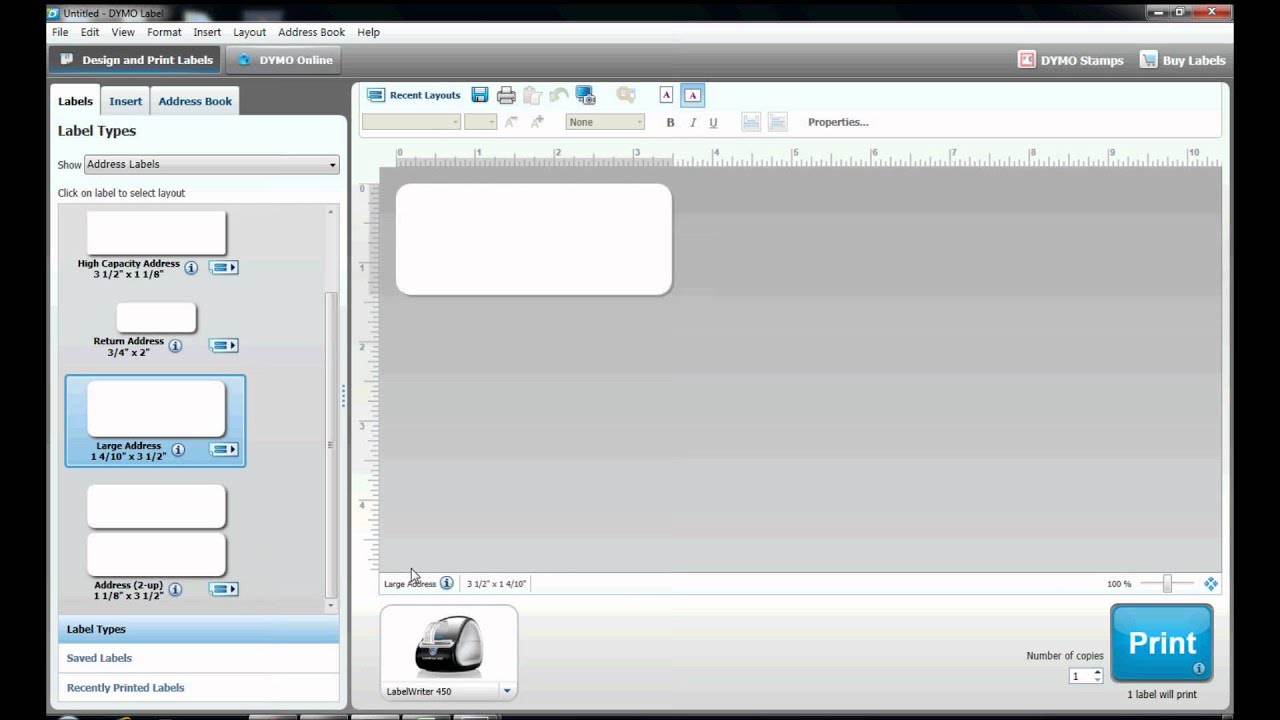Open the Properties dialog
The height and width of the screenshot is (720, 1280).
tap(838, 122)
